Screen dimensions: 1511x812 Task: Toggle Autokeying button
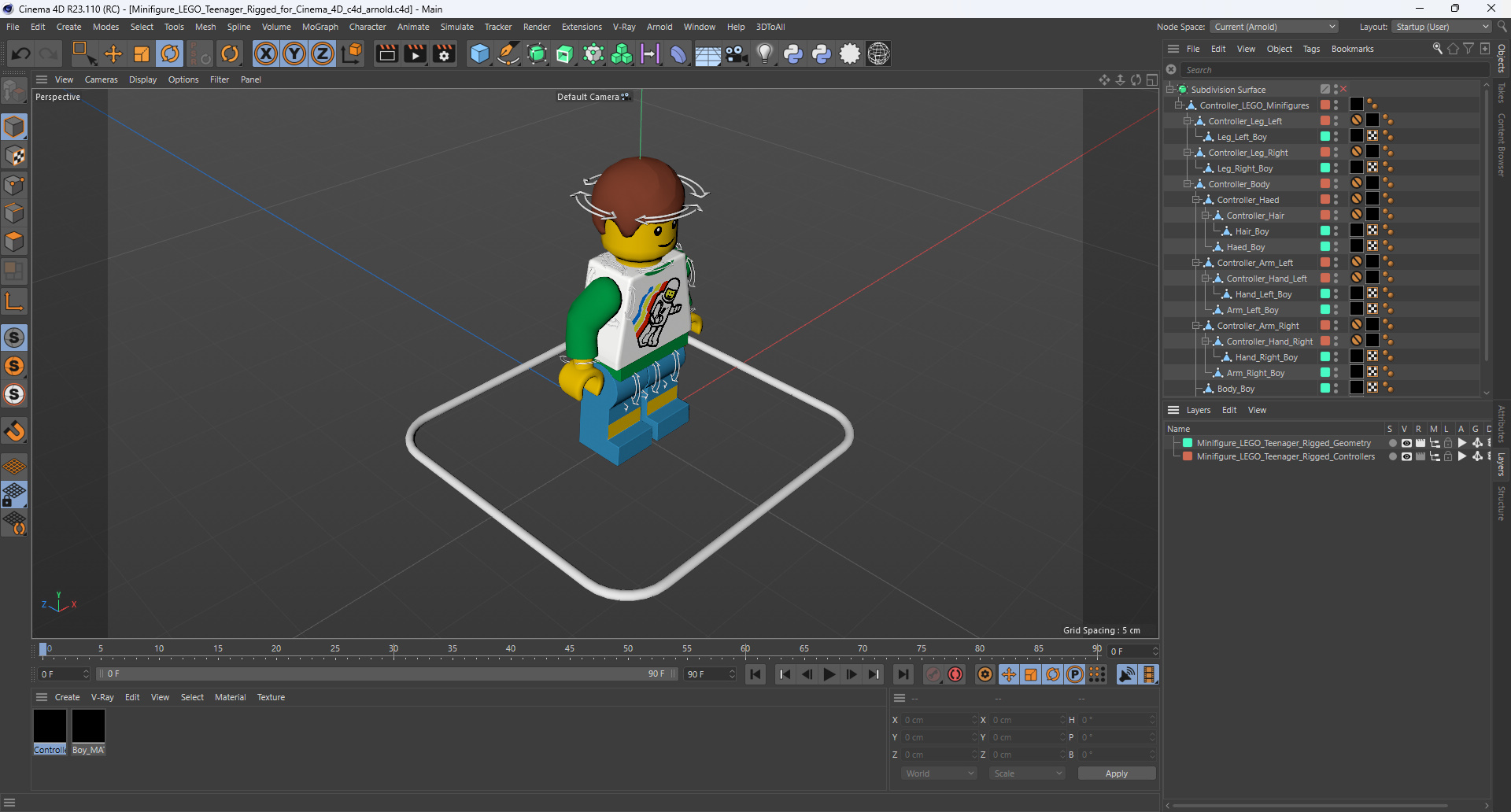click(955, 674)
